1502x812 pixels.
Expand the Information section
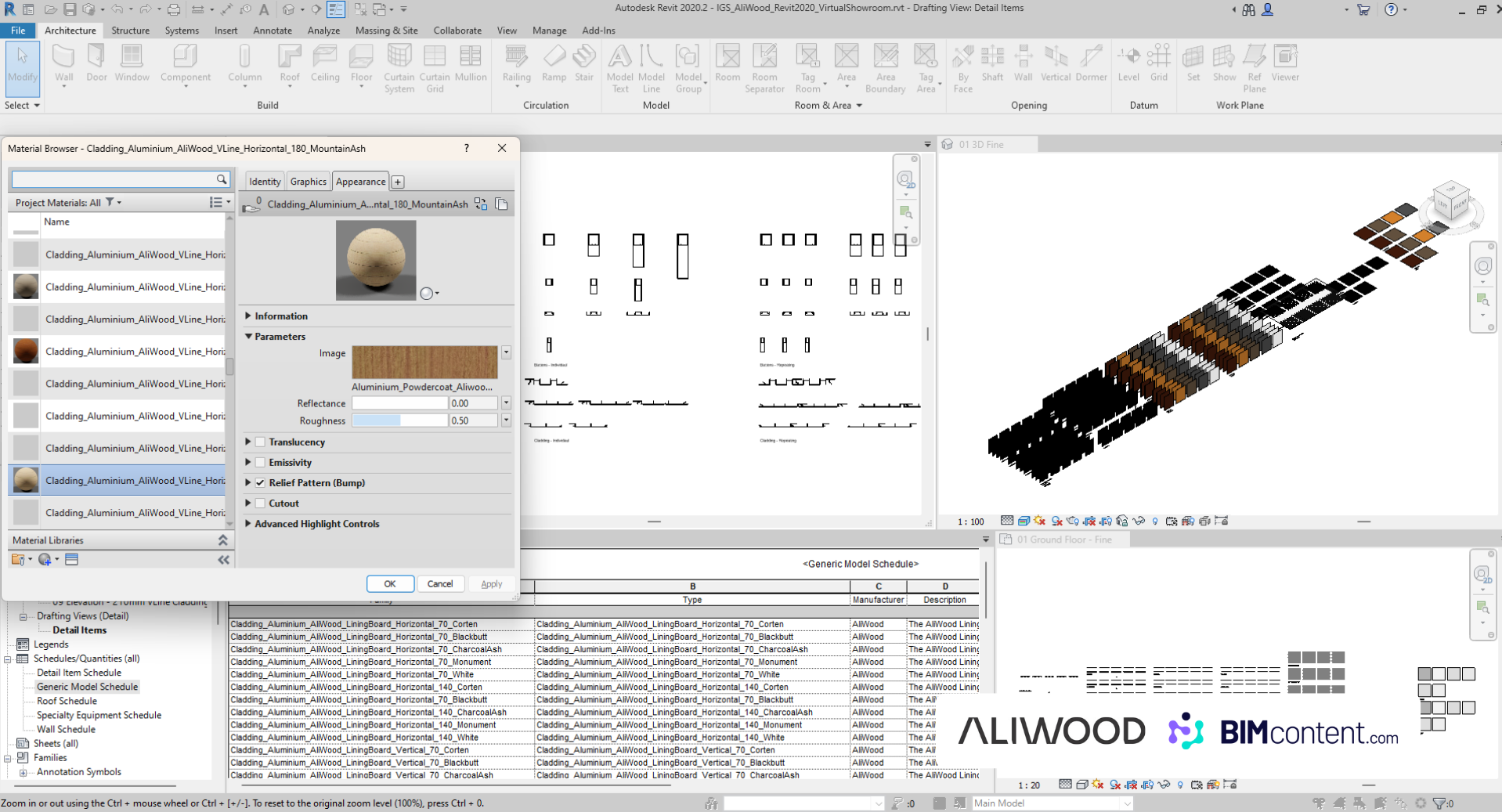coord(248,316)
